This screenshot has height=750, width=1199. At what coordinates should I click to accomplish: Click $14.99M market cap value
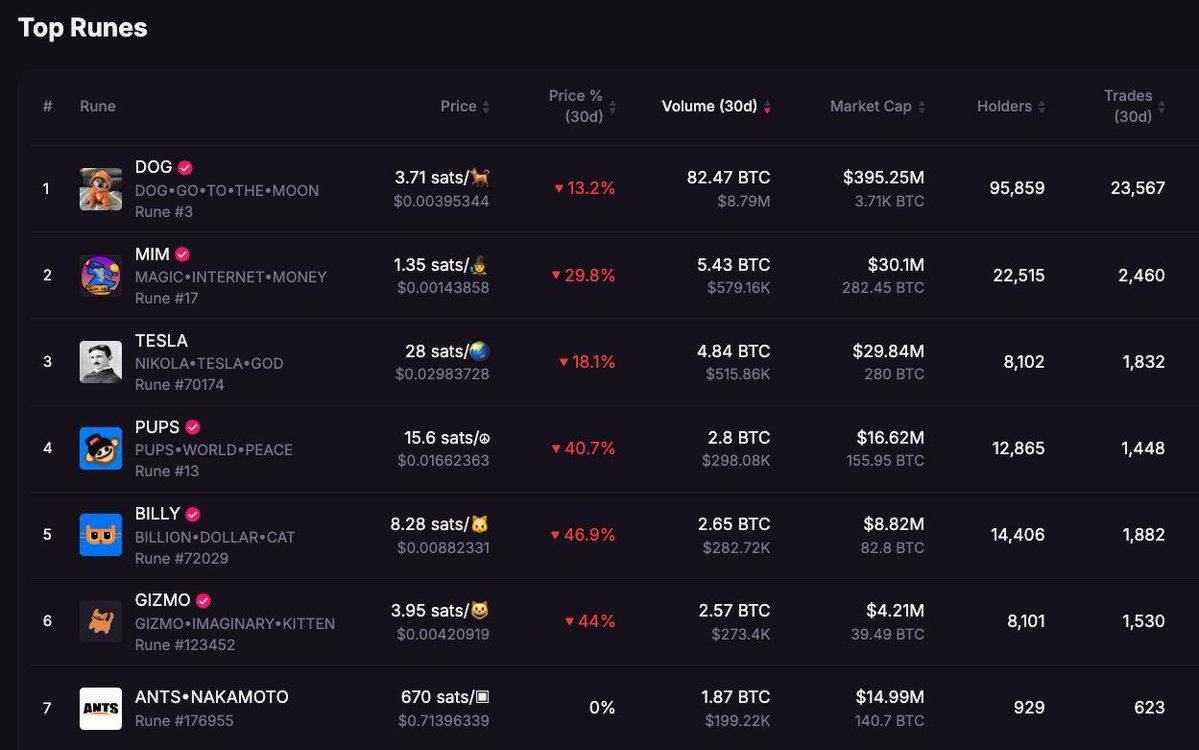(x=889, y=696)
